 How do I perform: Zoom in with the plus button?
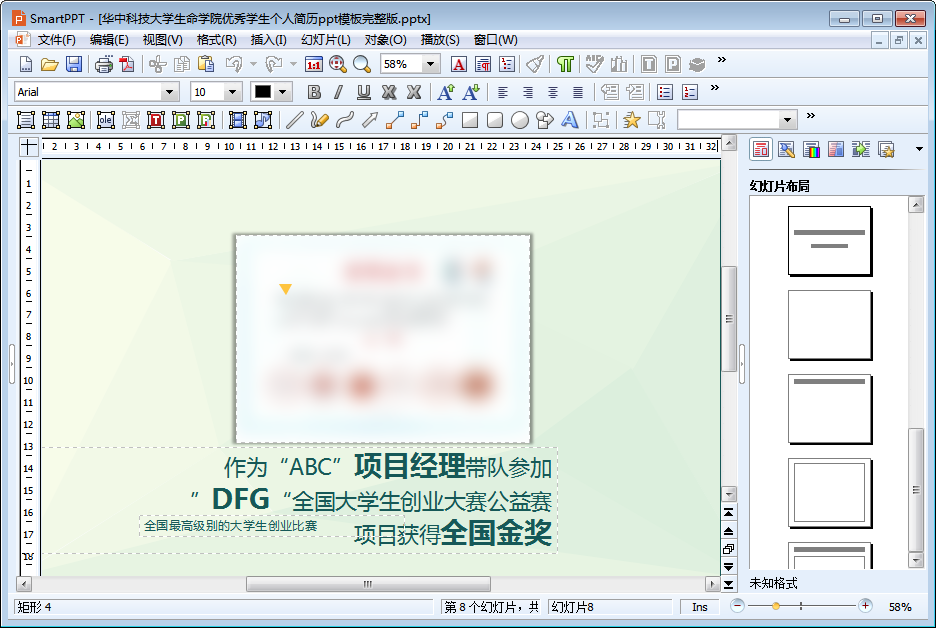(x=865, y=607)
